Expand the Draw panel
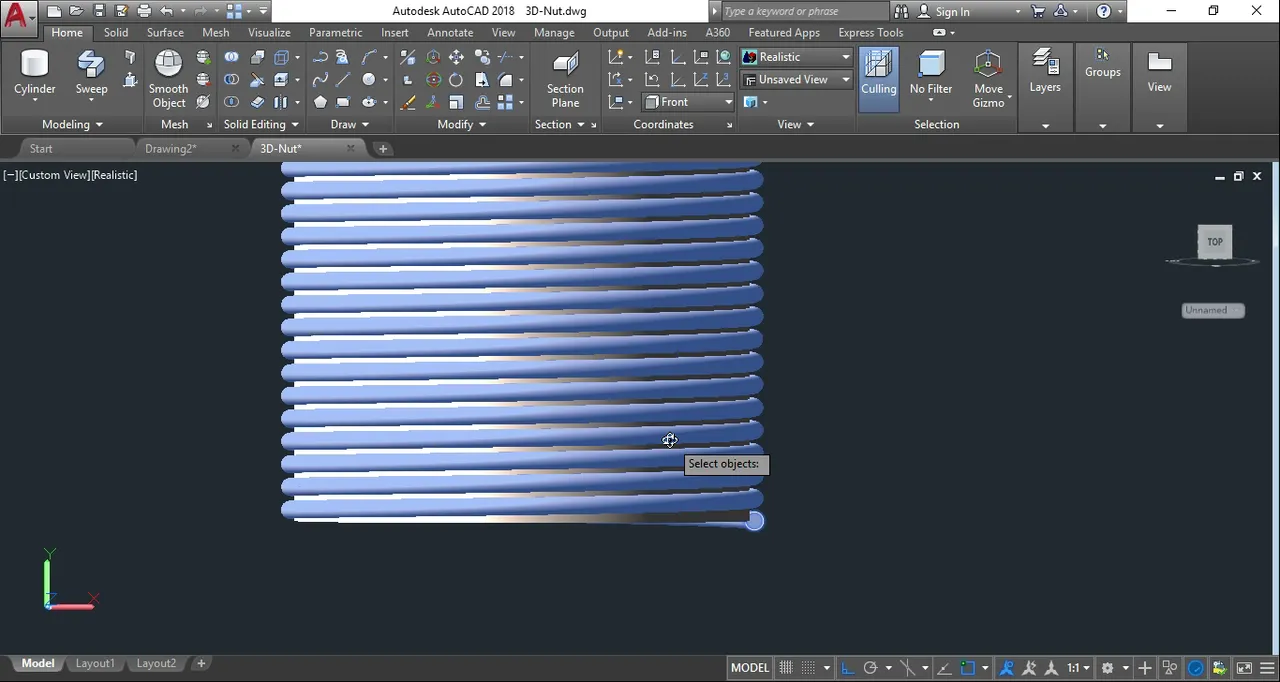This screenshot has height=682, width=1280. coord(350,124)
